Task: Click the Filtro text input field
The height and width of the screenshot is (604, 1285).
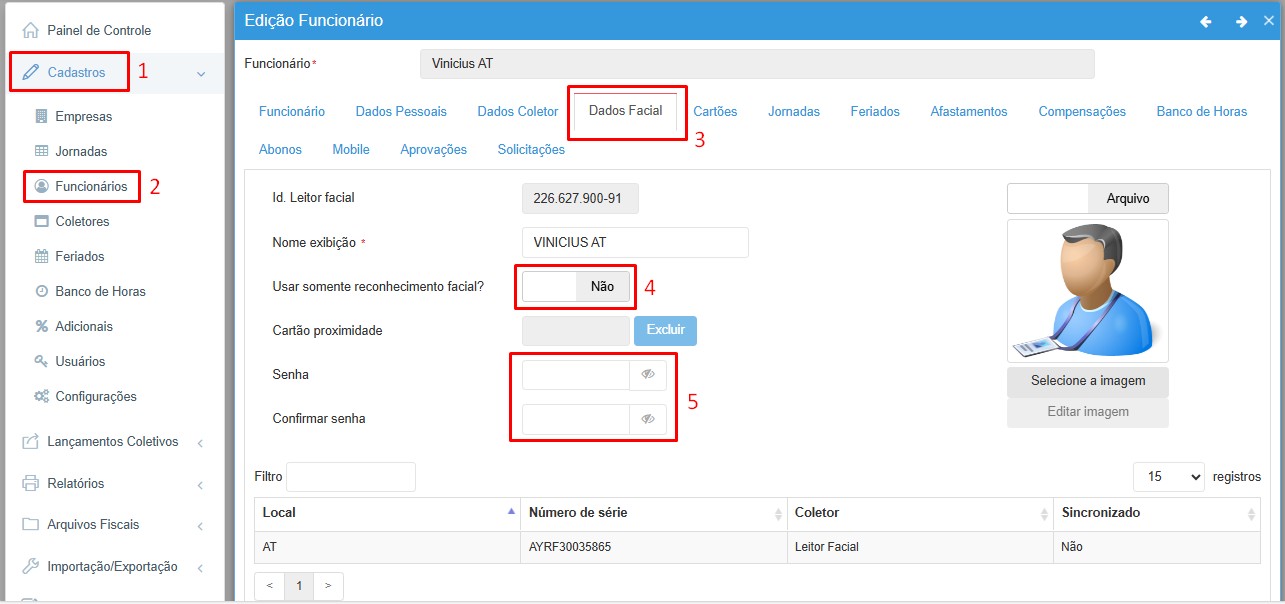Action: 350,477
